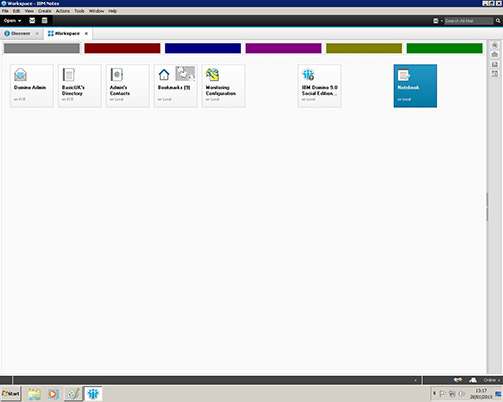
Task: Click the Mail envelope toolbar icon
Action: (x=32, y=21)
